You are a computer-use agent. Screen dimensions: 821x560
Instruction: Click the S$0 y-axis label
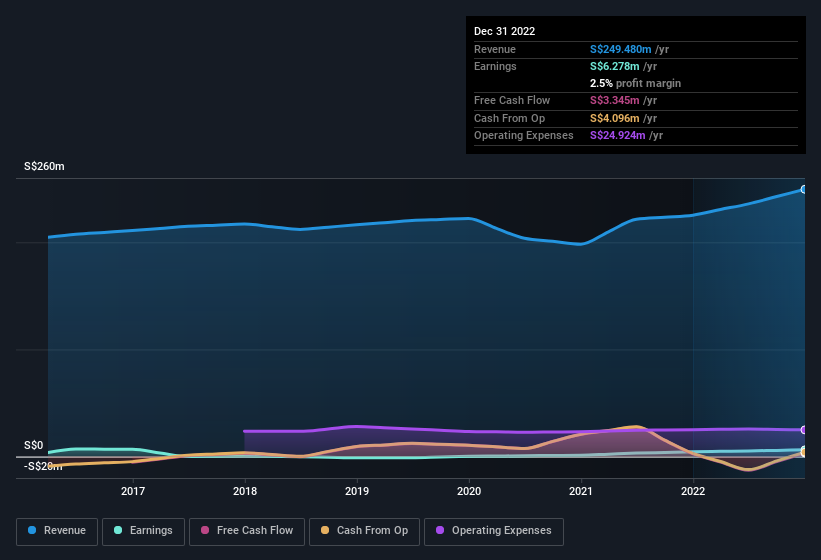[34, 445]
